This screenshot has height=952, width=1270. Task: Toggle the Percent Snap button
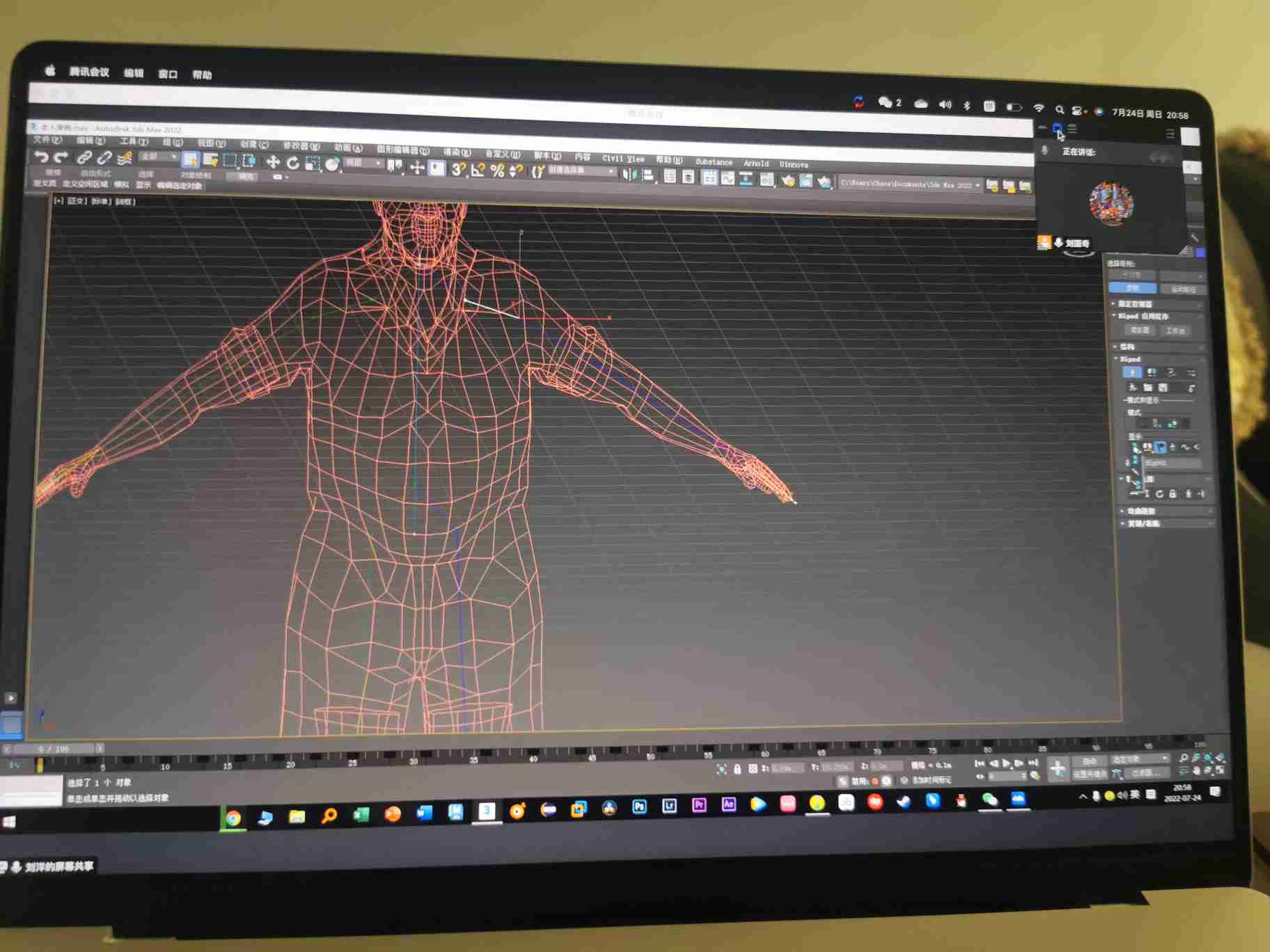(497, 170)
